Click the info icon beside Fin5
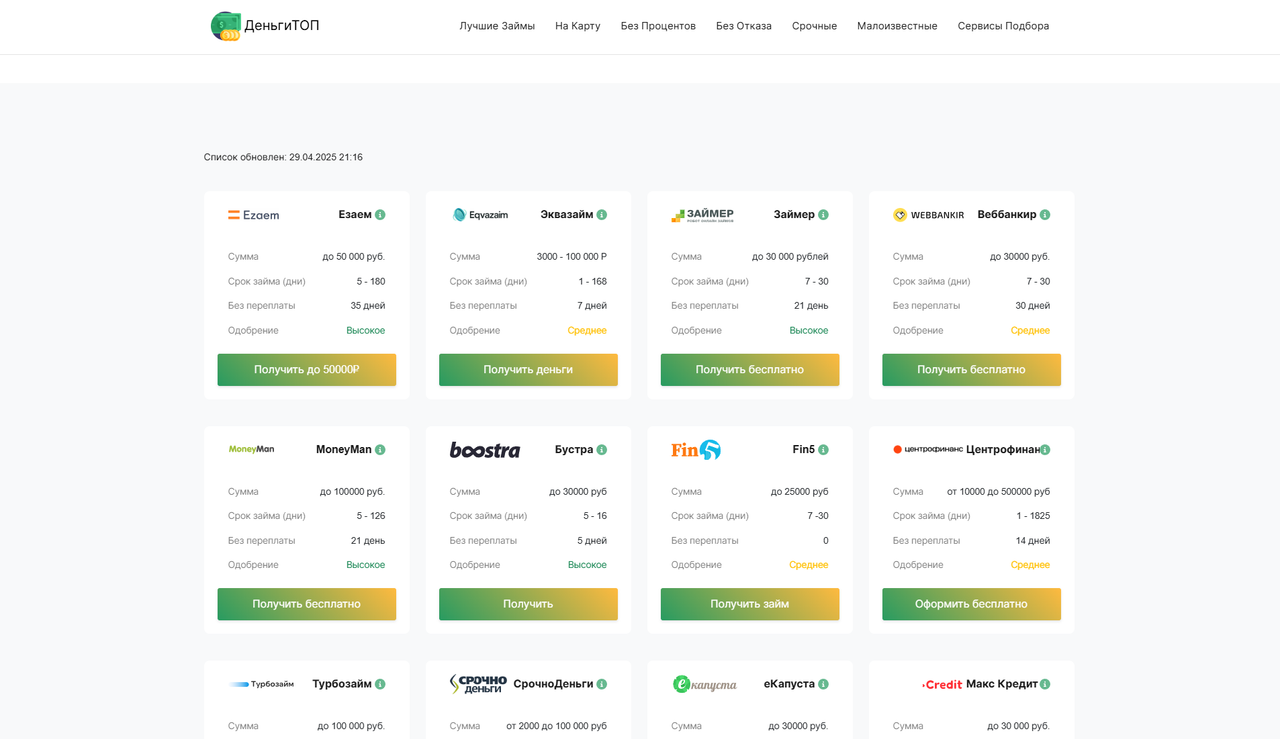 click(x=823, y=450)
